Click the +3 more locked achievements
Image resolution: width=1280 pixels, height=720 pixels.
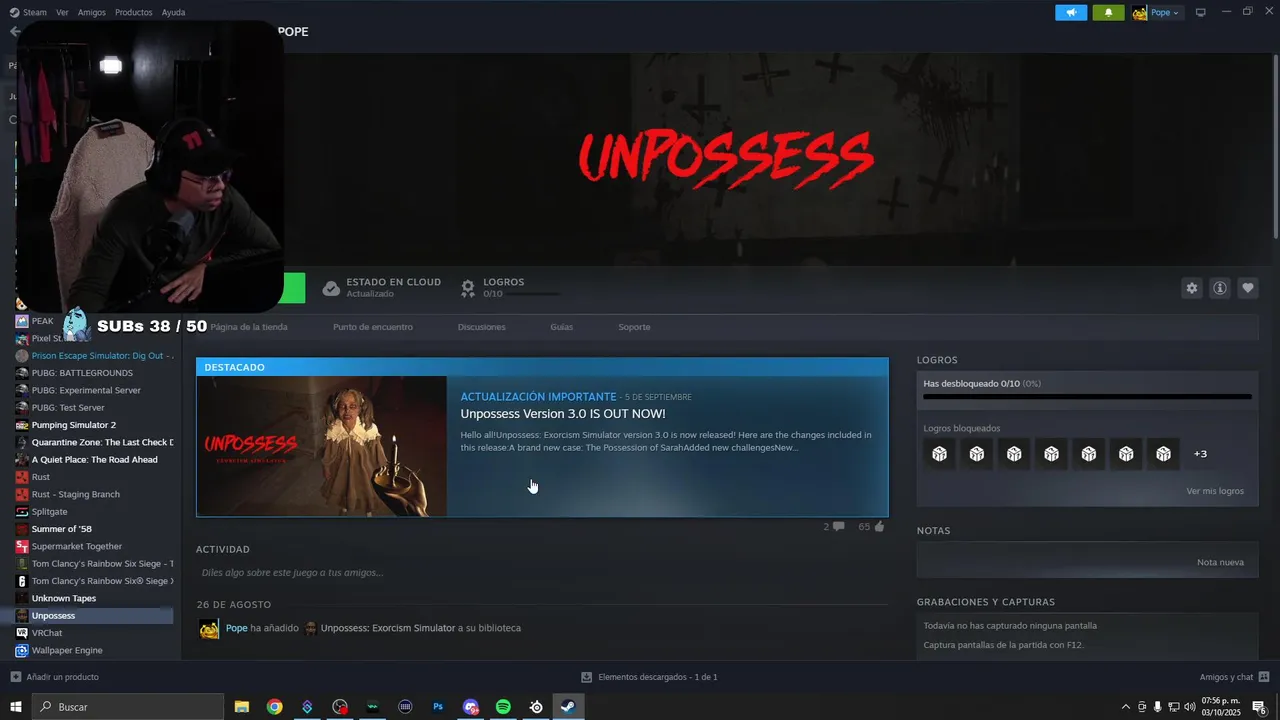point(1200,454)
